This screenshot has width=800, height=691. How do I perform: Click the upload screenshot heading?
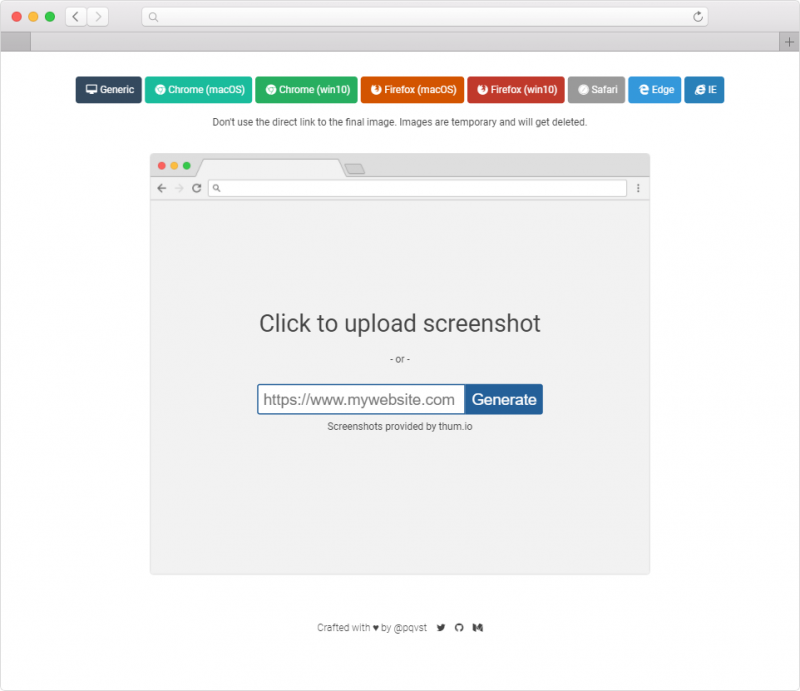[400, 323]
